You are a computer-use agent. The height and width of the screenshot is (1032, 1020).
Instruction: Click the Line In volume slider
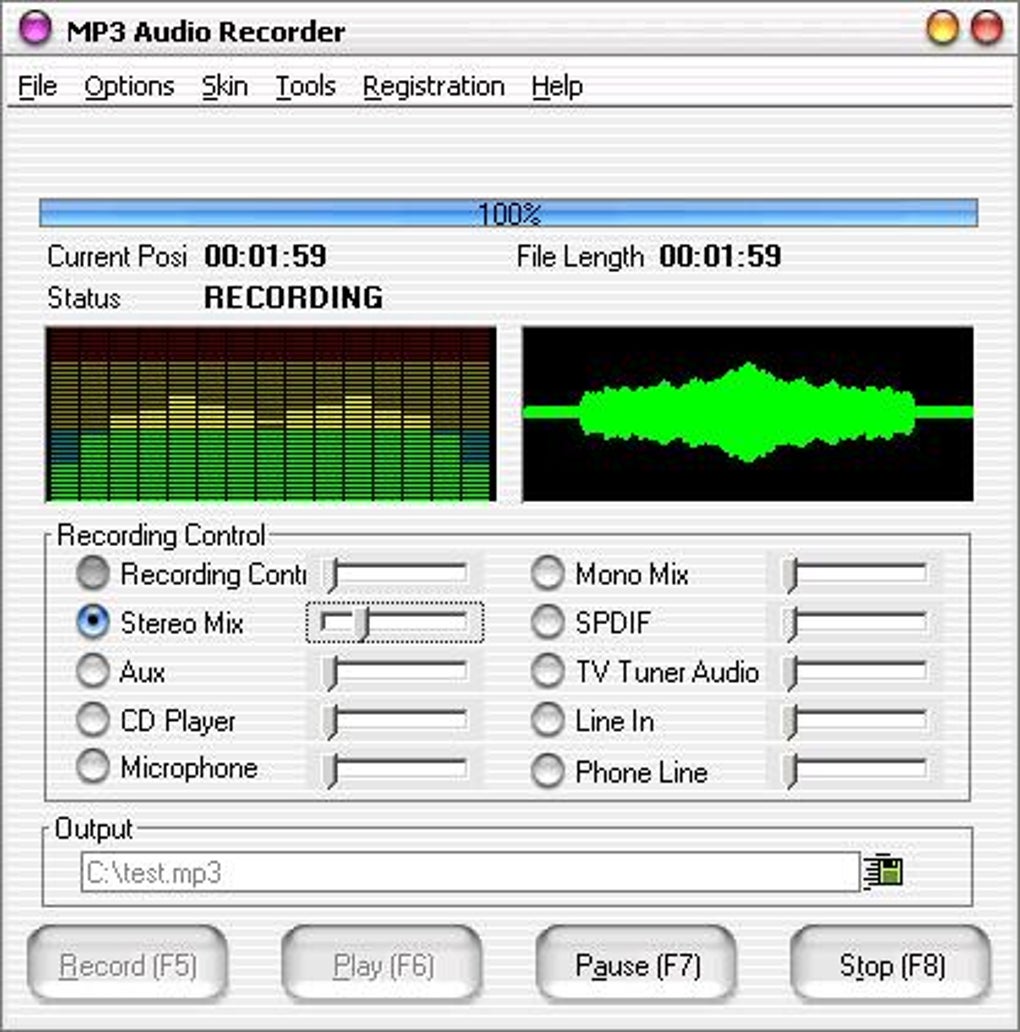click(x=854, y=720)
